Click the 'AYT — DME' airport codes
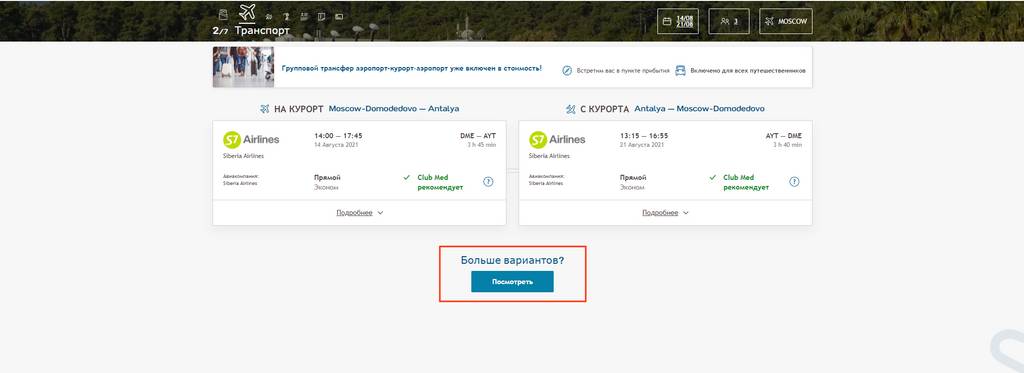1024x373 pixels. pyautogui.click(x=784, y=136)
